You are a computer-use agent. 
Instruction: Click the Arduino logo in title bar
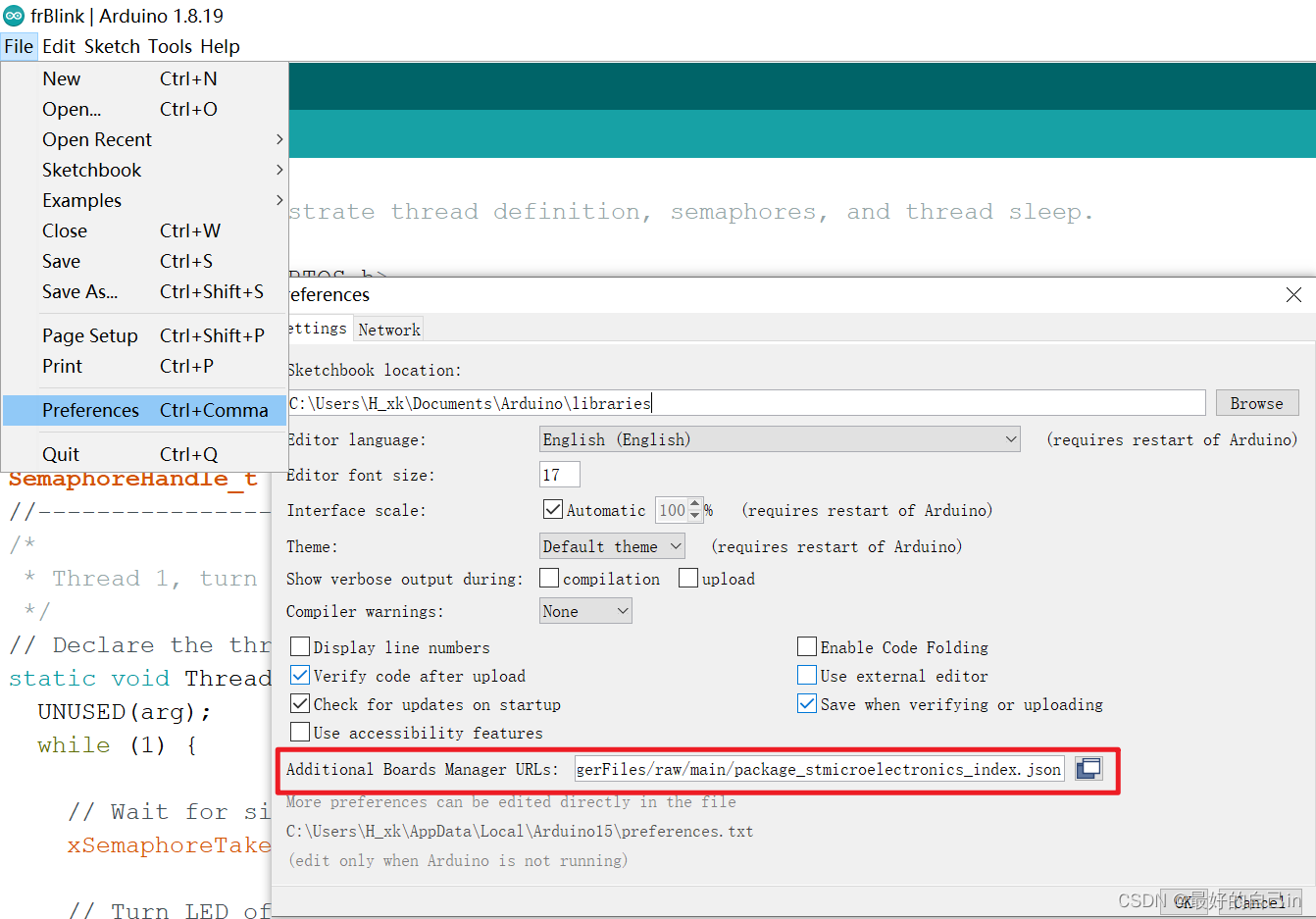pos(14,16)
